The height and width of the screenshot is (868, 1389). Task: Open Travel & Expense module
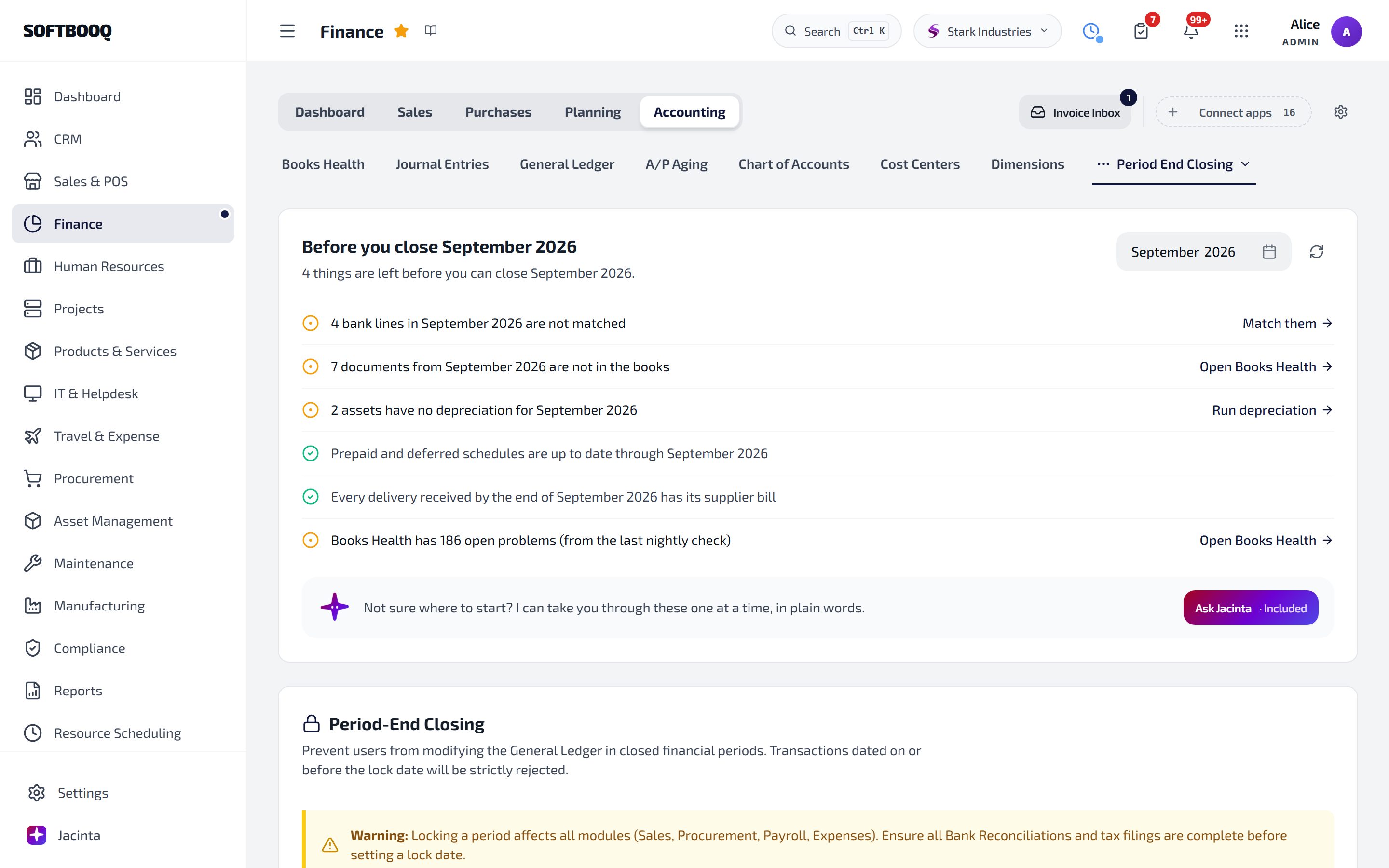[x=123, y=436]
